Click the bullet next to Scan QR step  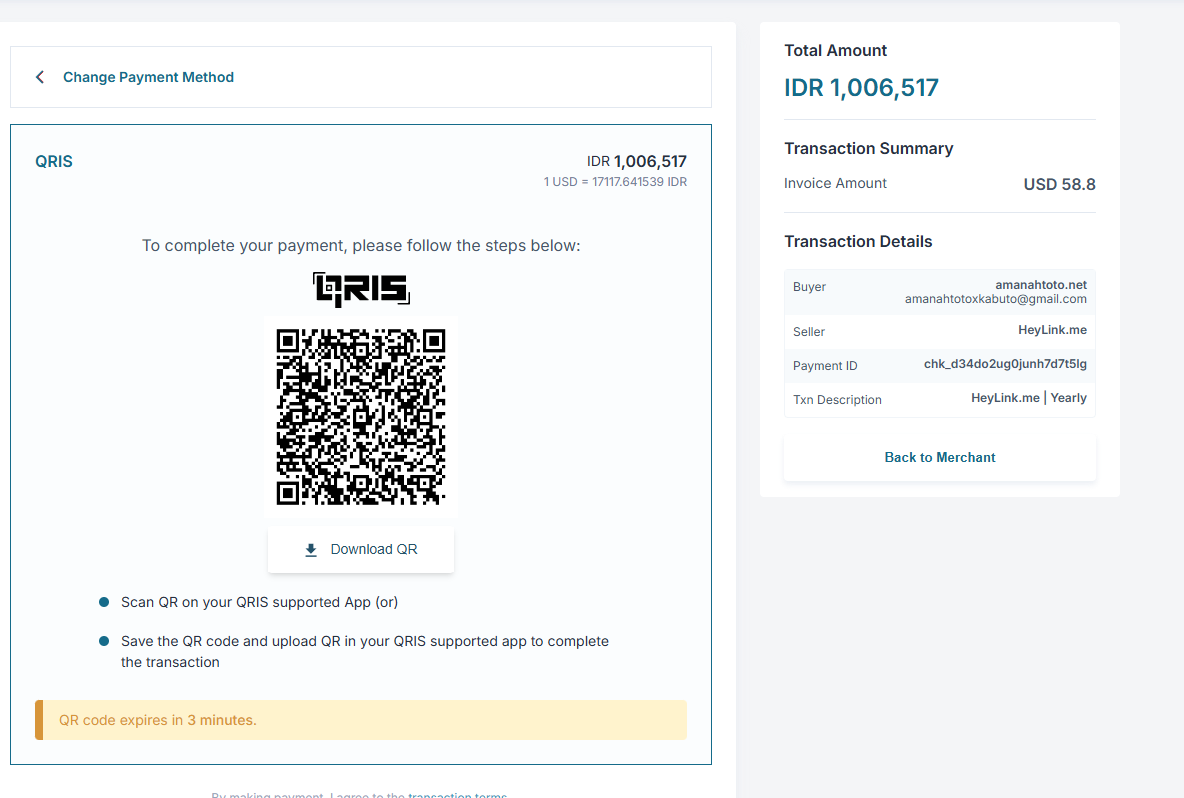(x=104, y=602)
